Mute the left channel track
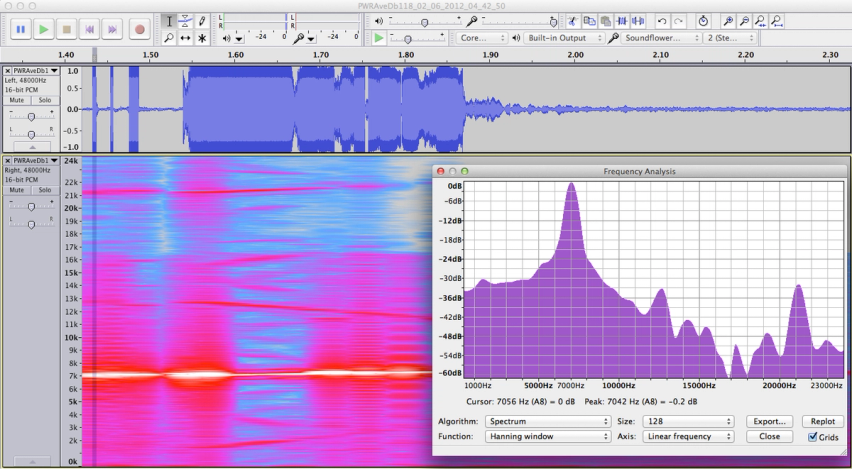 point(17,101)
